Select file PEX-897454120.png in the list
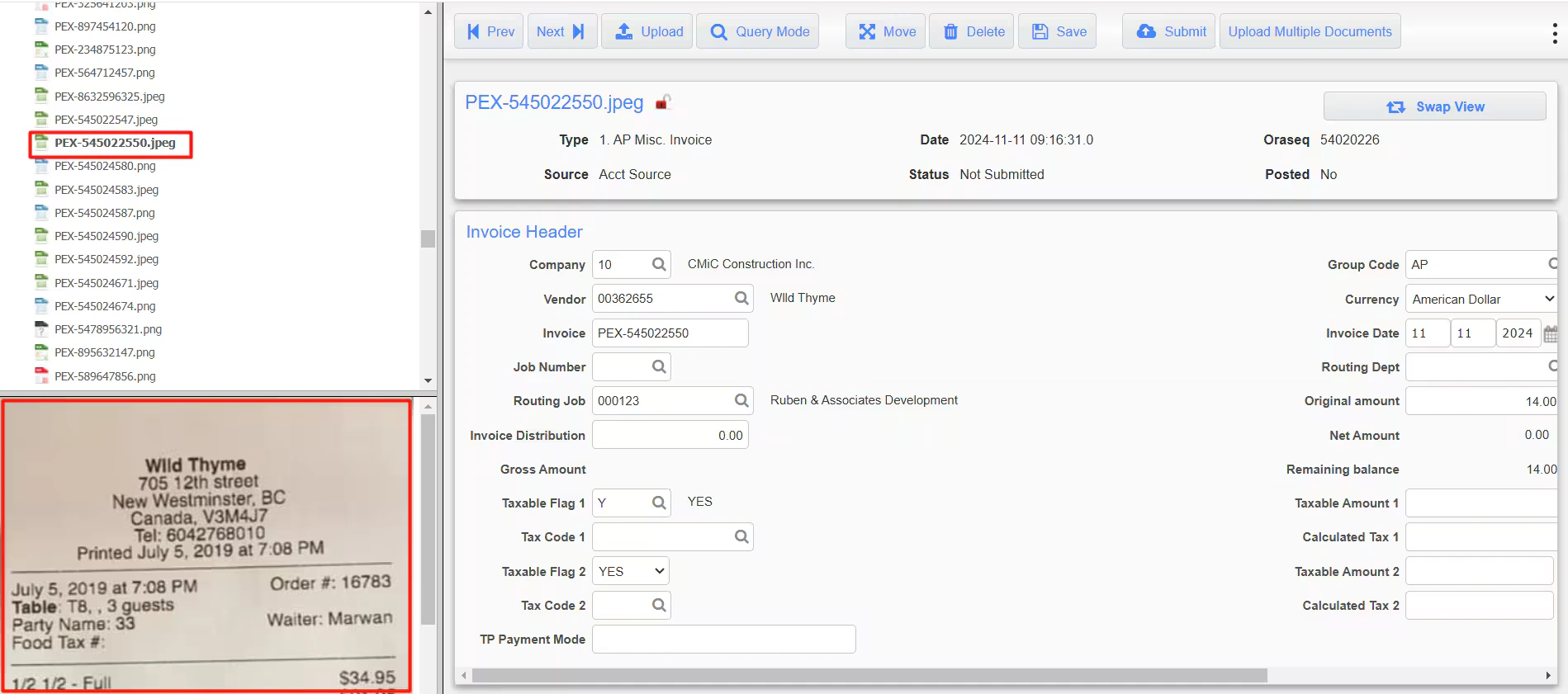 pyautogui.click(x=105, y=26)
